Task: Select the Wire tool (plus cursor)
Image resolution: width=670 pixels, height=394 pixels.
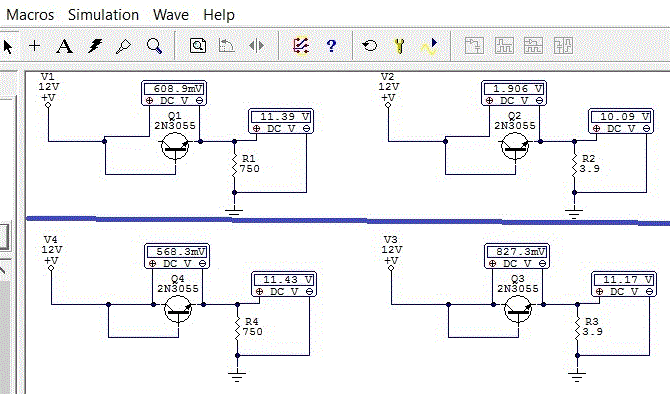Action: 35,46
